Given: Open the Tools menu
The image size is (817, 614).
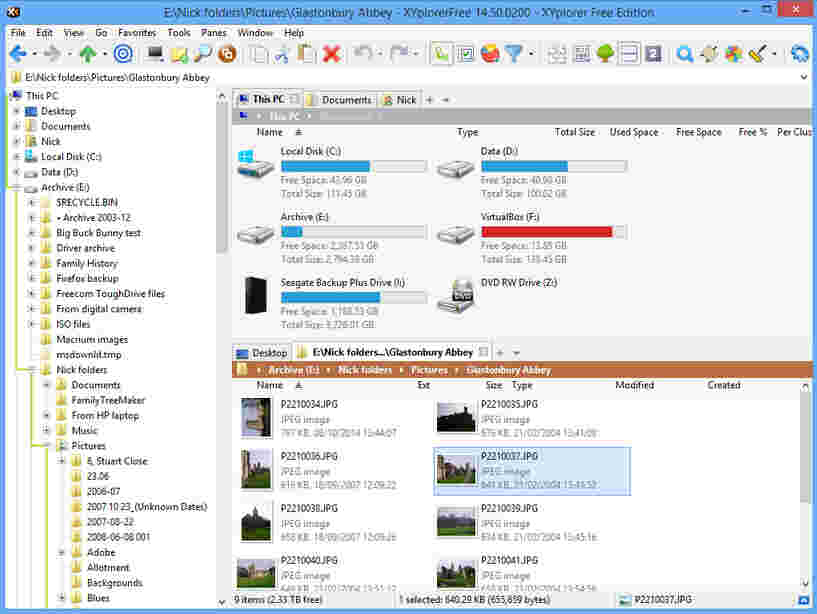Looking at the screenshot, I should (178, 32).
